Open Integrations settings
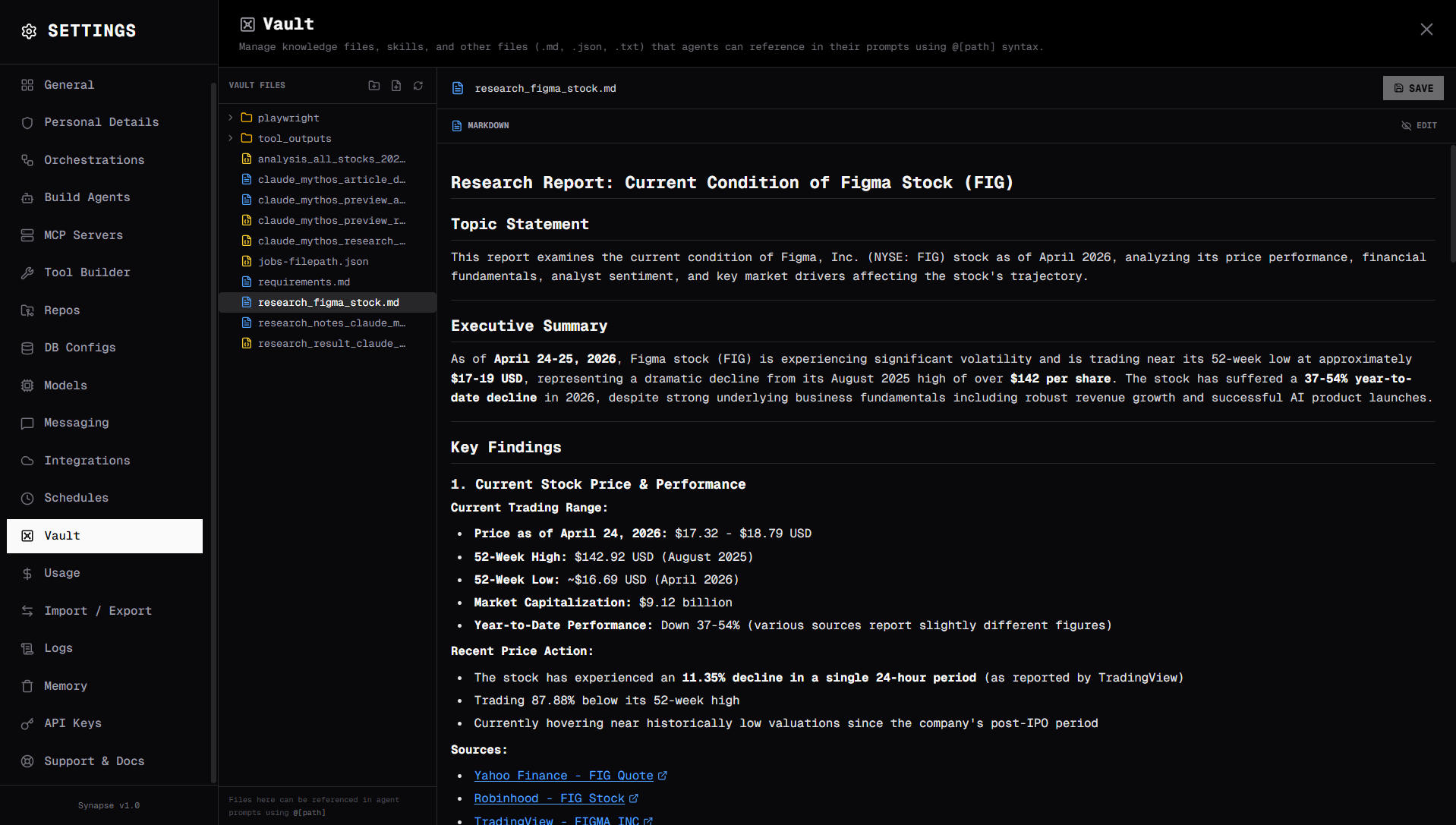 point(105,461)
